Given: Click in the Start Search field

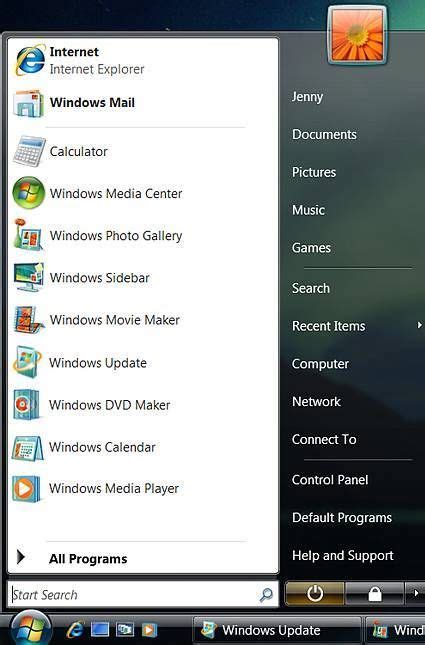Looking at the screenshot, I should point(142,594).
